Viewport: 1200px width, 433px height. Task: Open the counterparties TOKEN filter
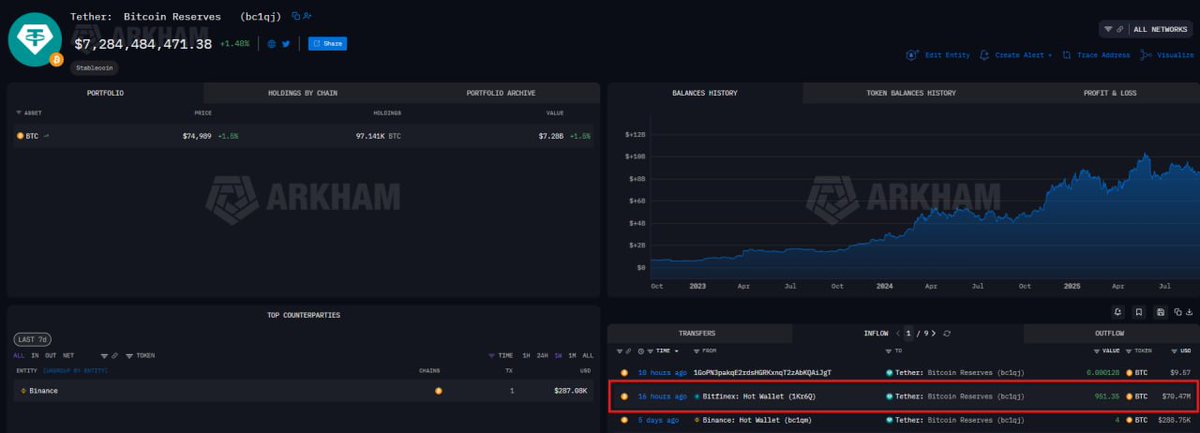141,355
